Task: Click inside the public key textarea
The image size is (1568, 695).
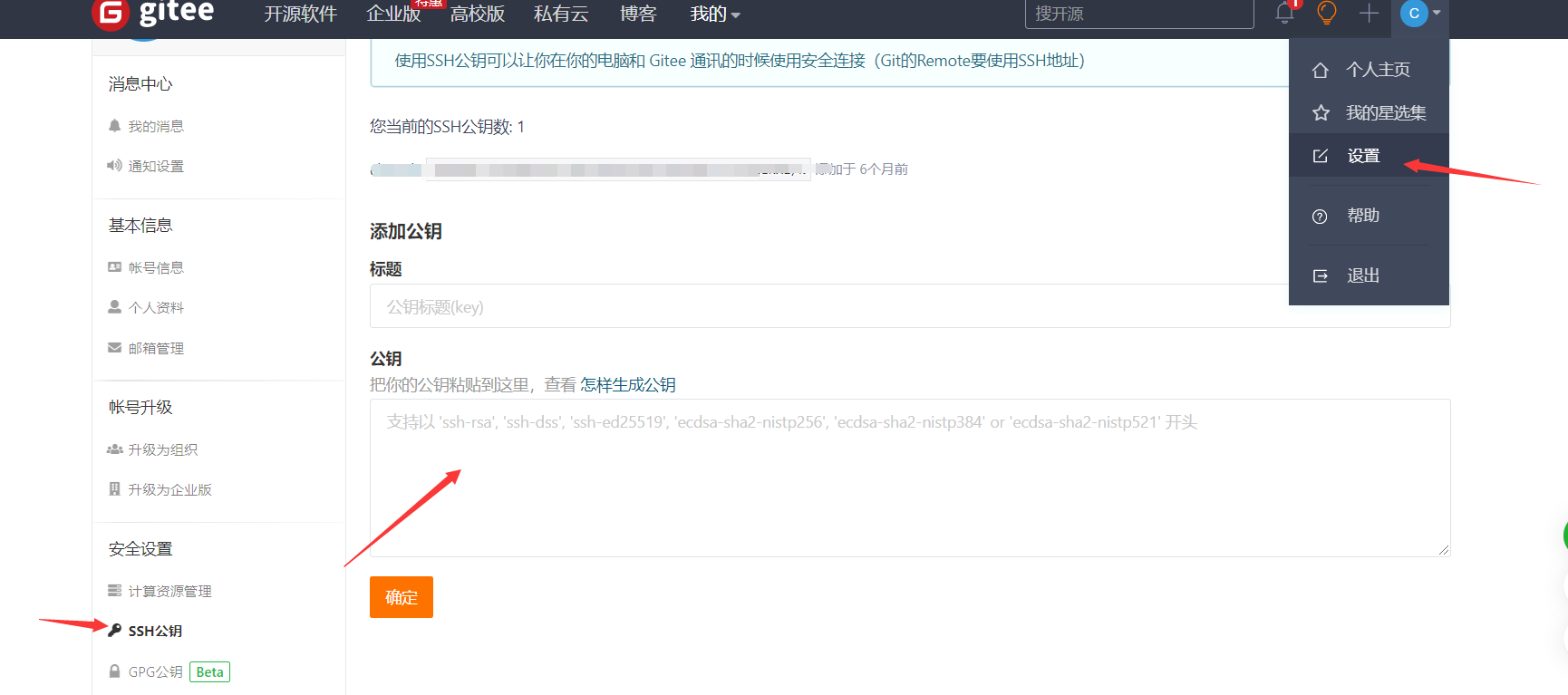Action: pos(910,478)
